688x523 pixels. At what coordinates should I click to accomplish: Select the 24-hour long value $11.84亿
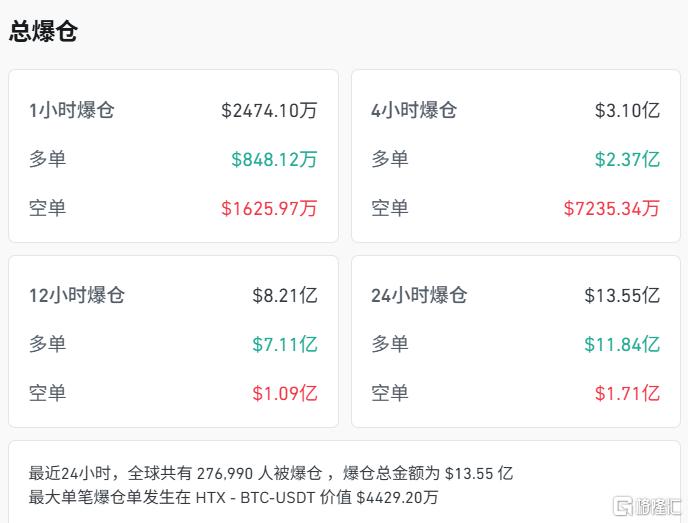[622, 344]
